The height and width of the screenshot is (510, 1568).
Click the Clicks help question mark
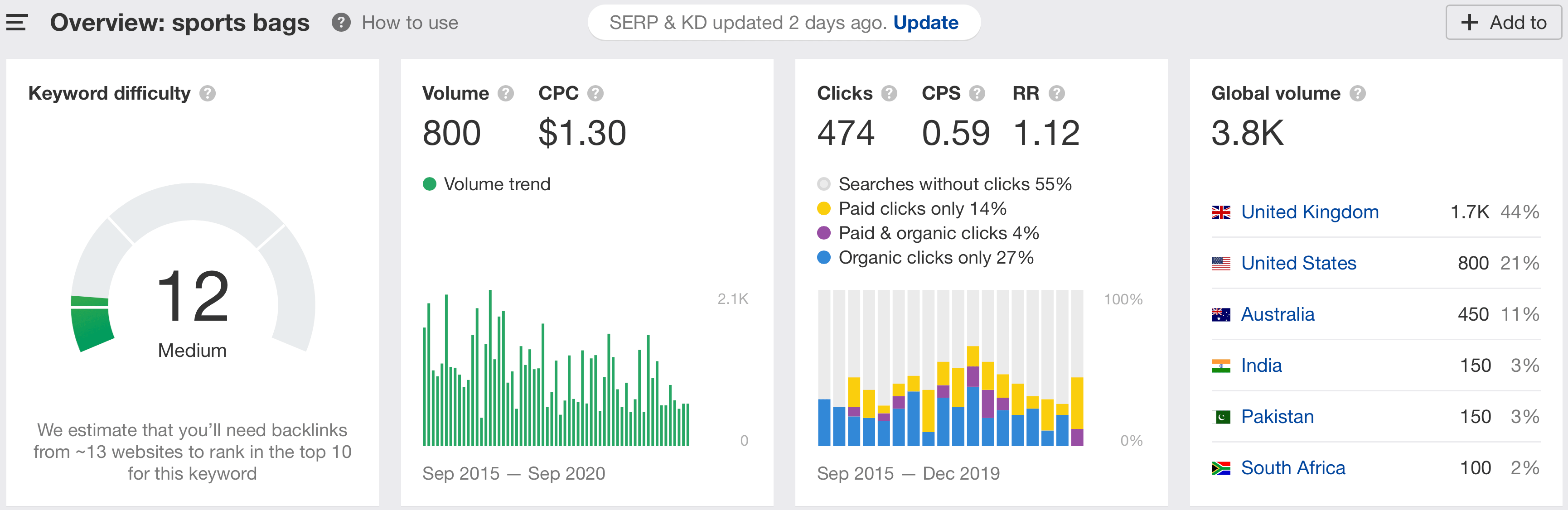[x=889, y=93]
